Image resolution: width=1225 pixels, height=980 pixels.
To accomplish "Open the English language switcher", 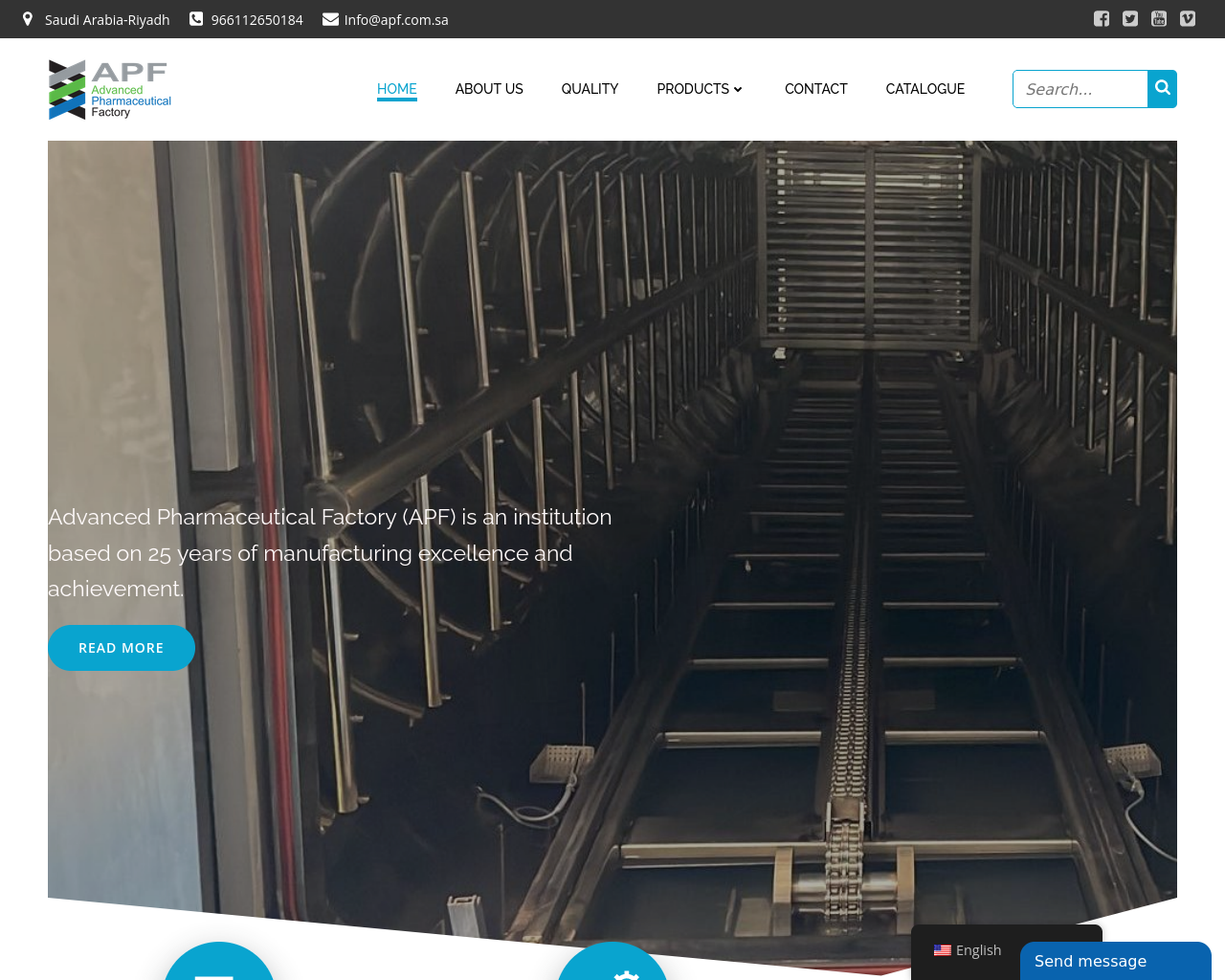I will (968, 950).
